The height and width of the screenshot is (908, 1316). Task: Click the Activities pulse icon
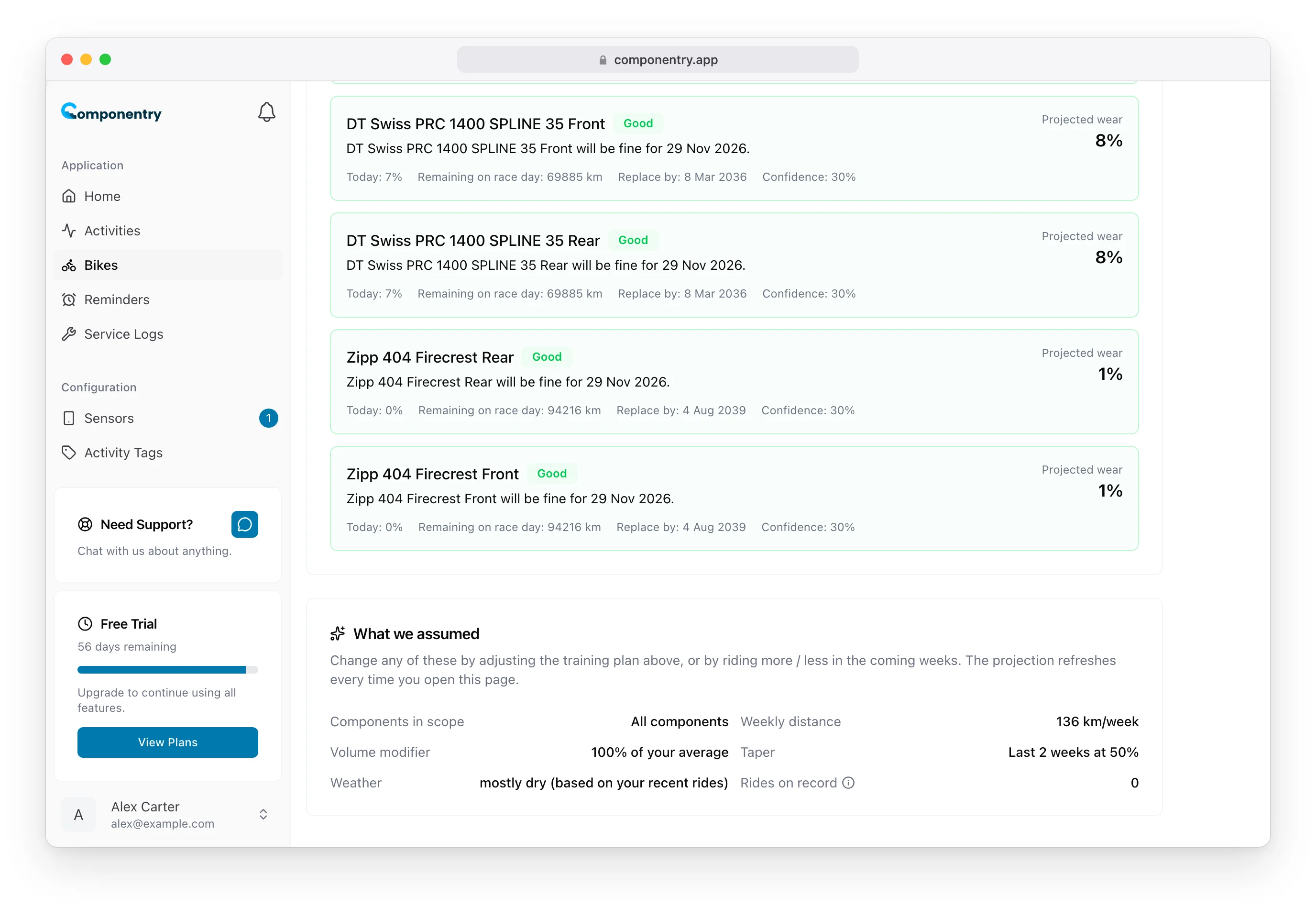69,231
